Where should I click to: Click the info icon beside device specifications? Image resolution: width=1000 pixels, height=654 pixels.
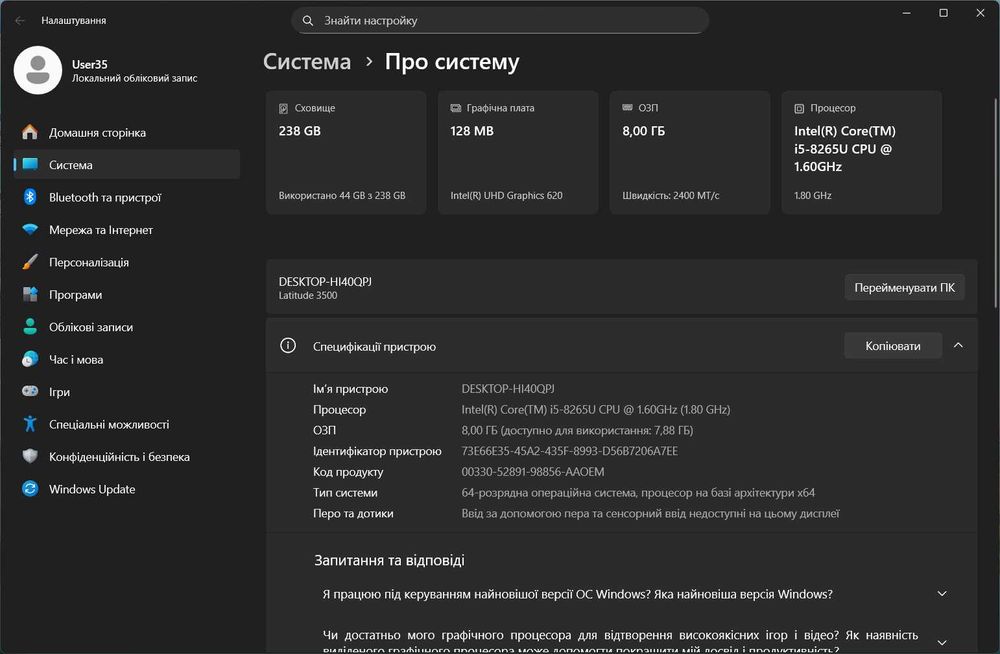(x=288, y=346)
